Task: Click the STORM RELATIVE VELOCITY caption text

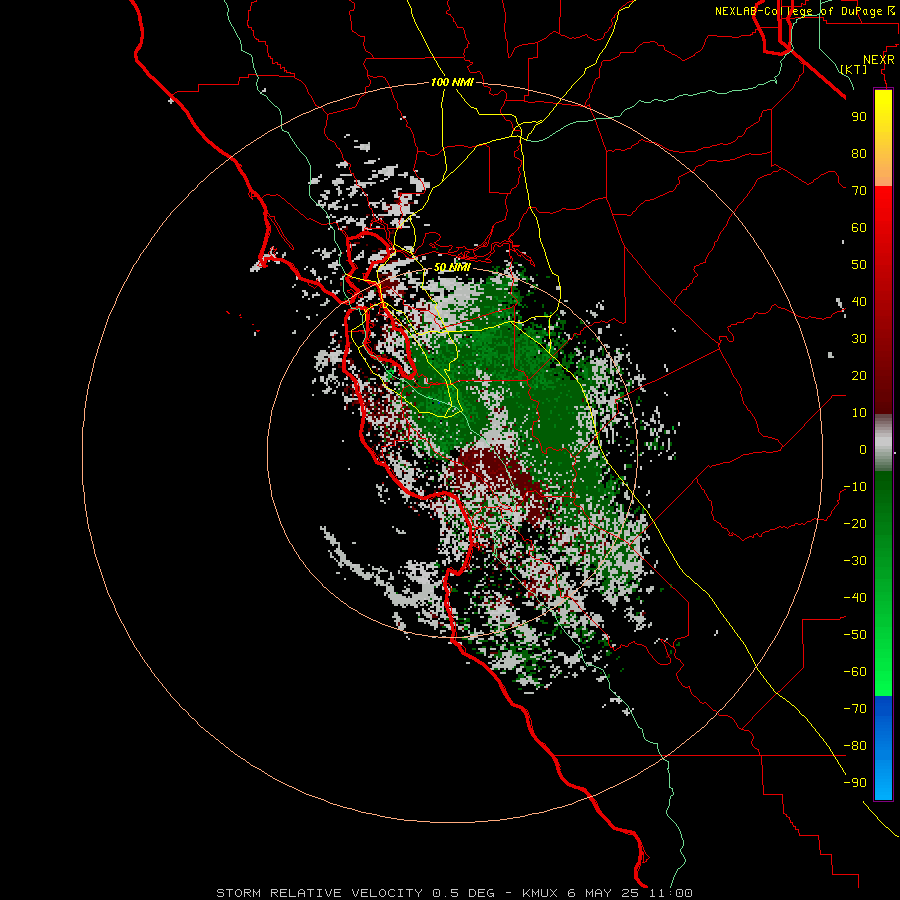Action: pos(319,893)
